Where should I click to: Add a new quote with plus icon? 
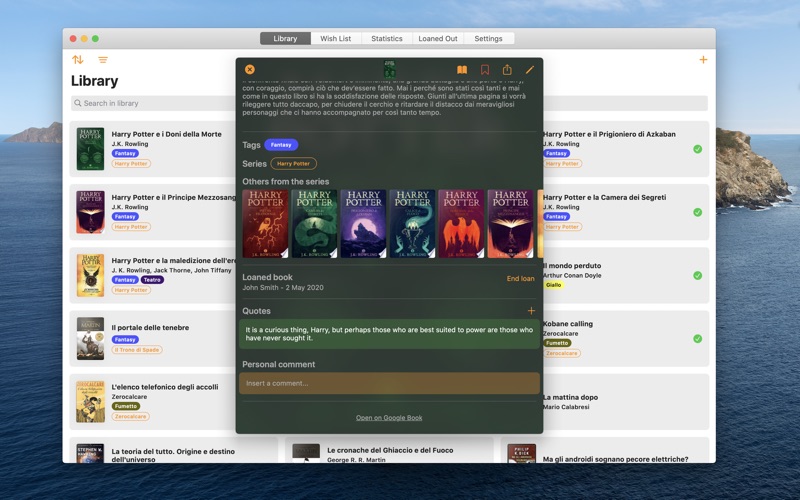[x=531, y=311]
